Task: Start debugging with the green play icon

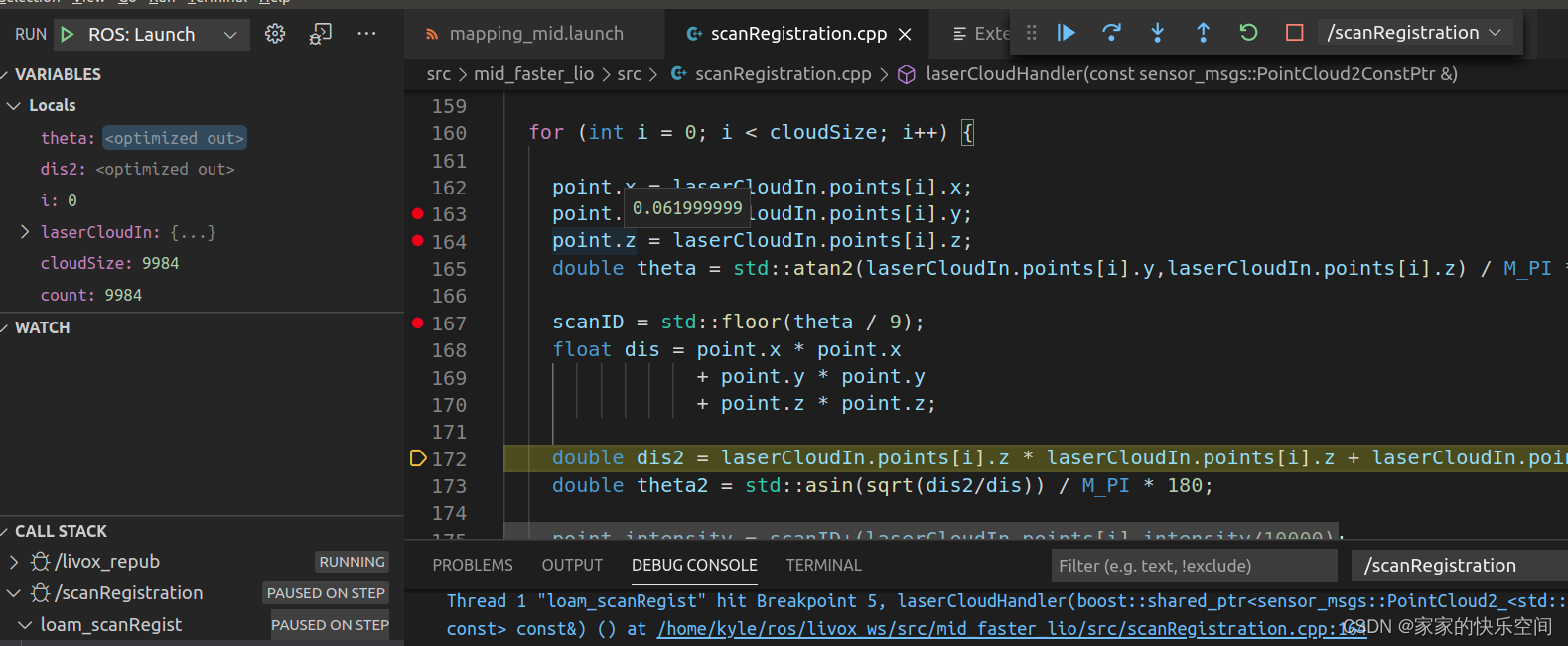Action: click(68, 34)
